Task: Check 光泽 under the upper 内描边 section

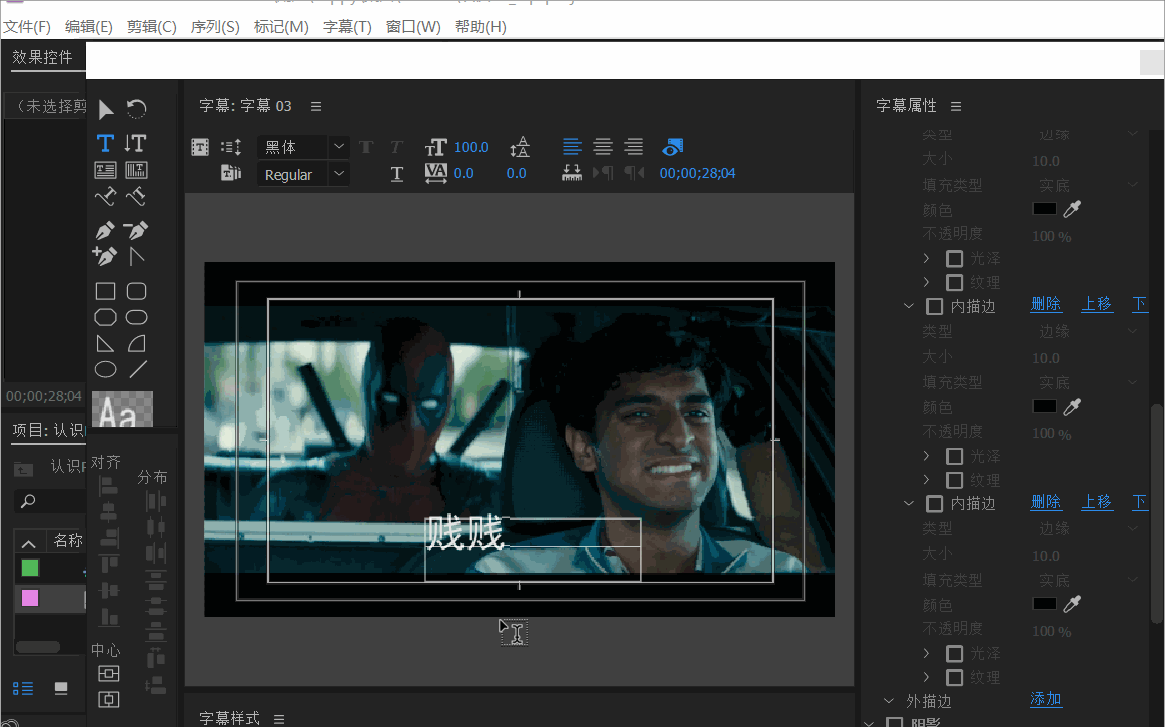Action: pyautogui.click(x=955, y=456)
